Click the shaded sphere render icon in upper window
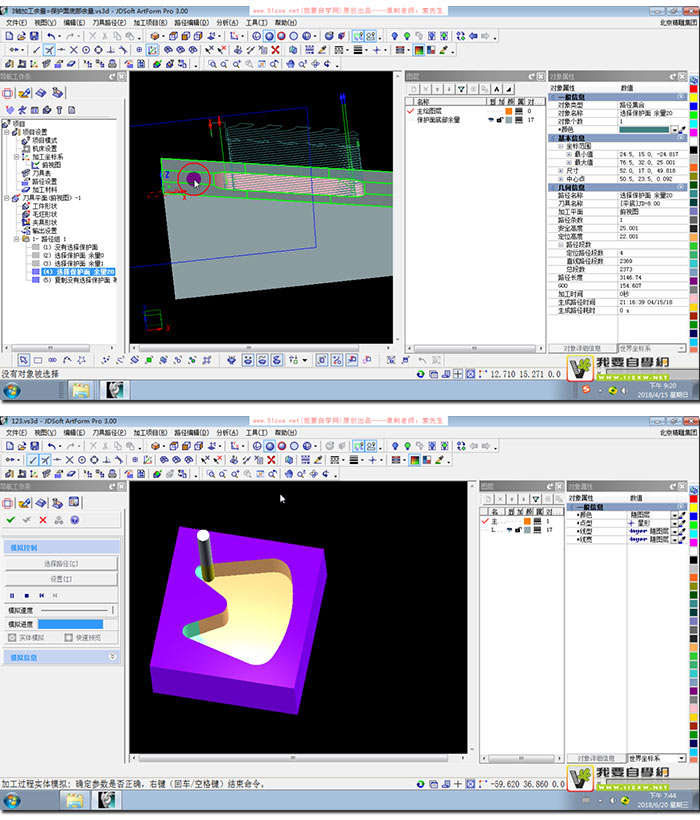Image resolution: width=700 pixels, height=820 pixels. pos(269,36)
